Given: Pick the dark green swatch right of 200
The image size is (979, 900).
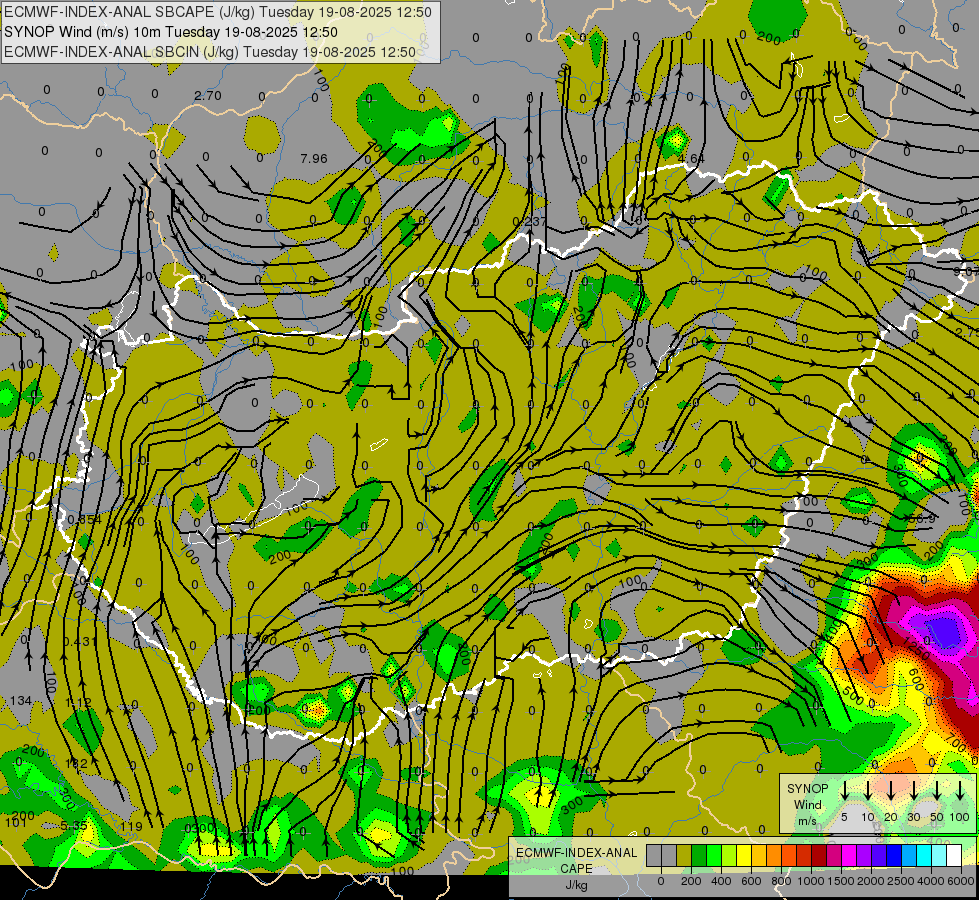Looking at the screenshot, I should [x=699, y=855].
